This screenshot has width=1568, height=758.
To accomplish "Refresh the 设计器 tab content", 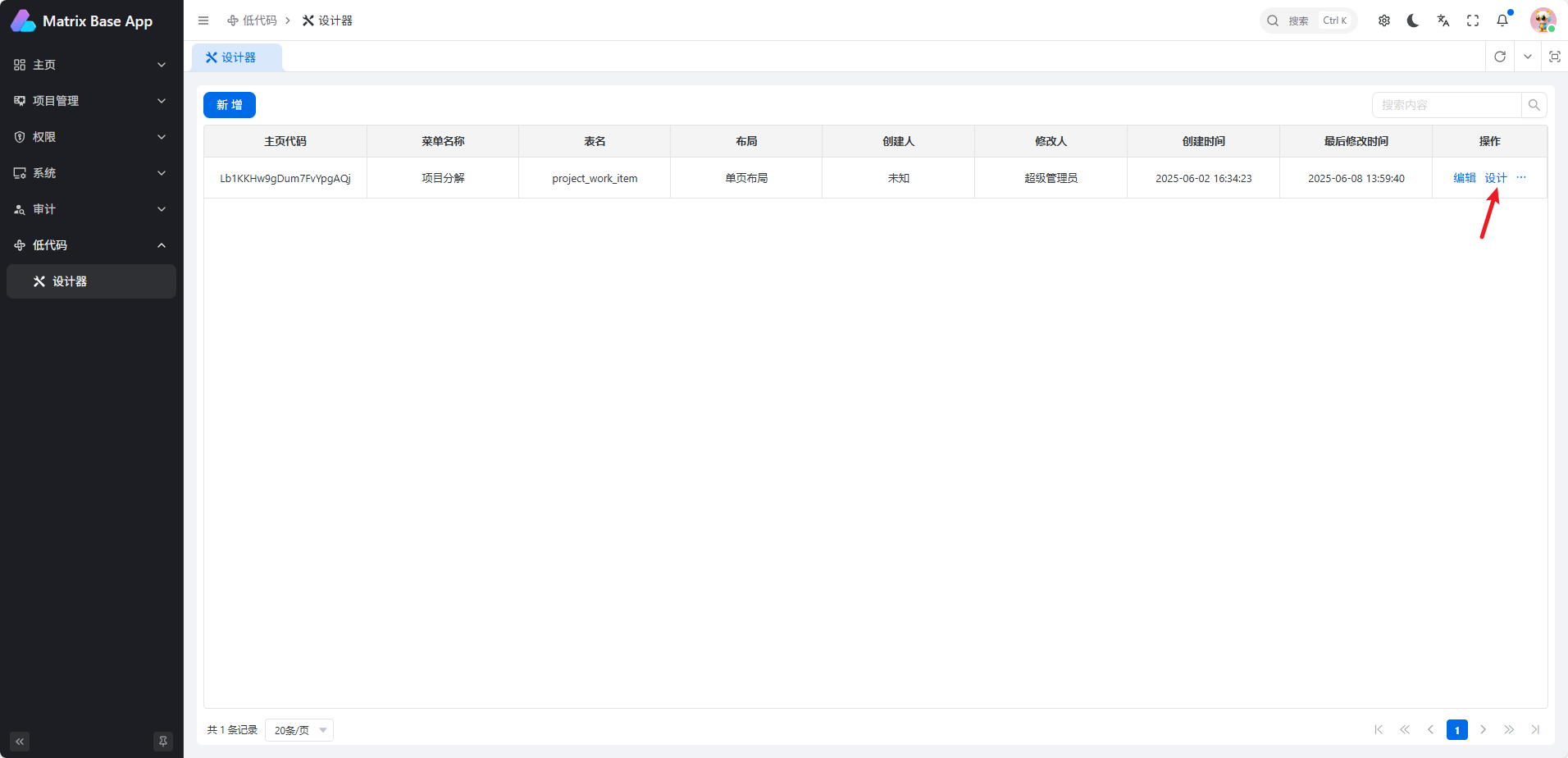I will coord(1501,57).
